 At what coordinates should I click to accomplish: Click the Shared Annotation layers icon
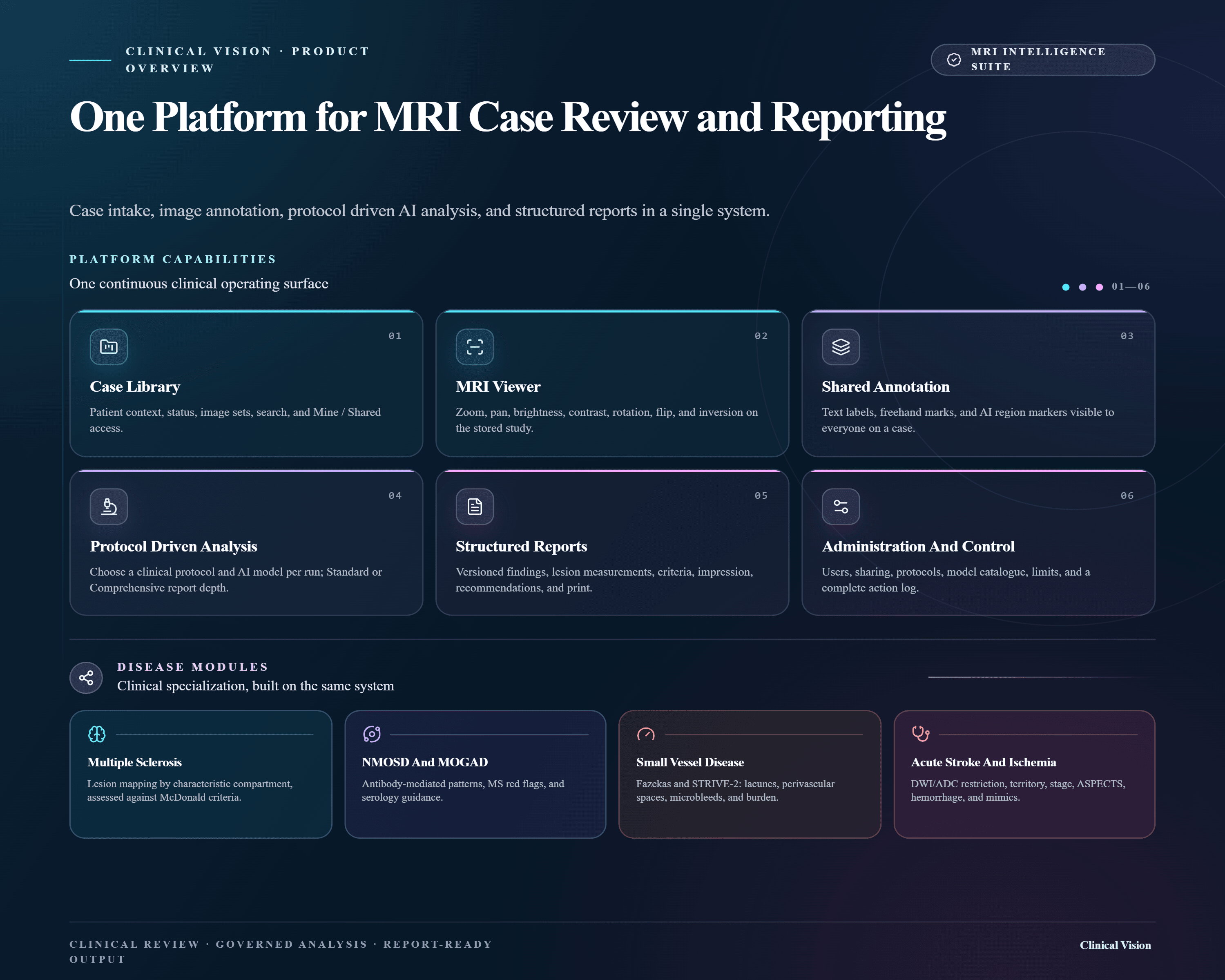[840, 346]
